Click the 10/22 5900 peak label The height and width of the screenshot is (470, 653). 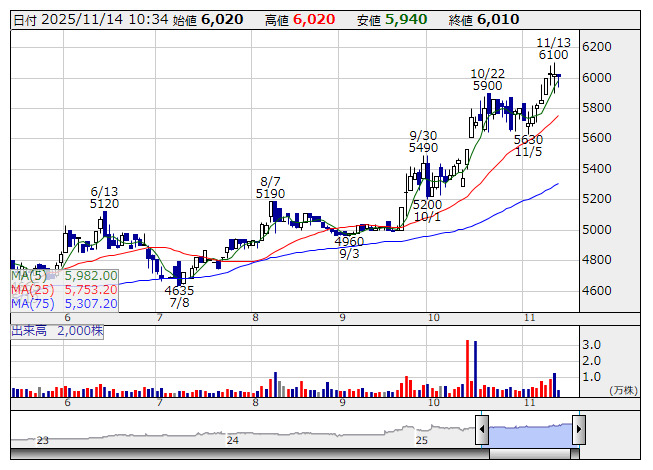tap(487, 80)
